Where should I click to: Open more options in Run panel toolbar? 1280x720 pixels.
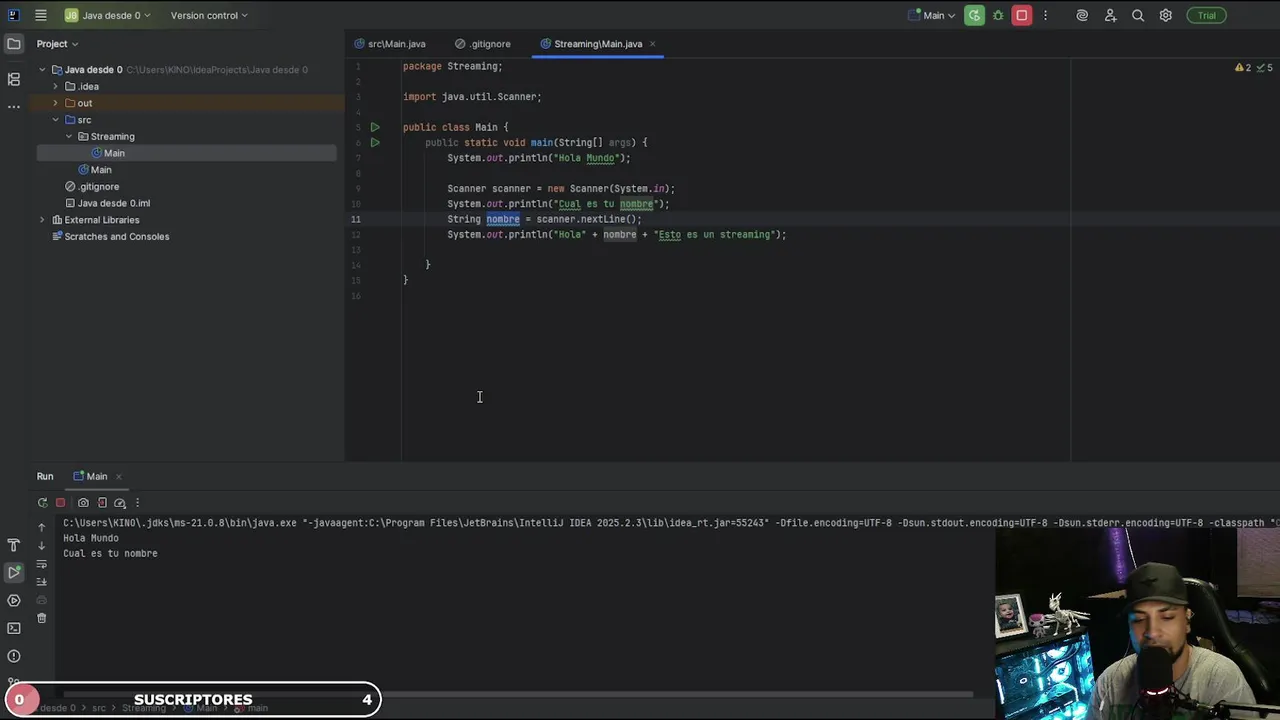pos(137,503)
